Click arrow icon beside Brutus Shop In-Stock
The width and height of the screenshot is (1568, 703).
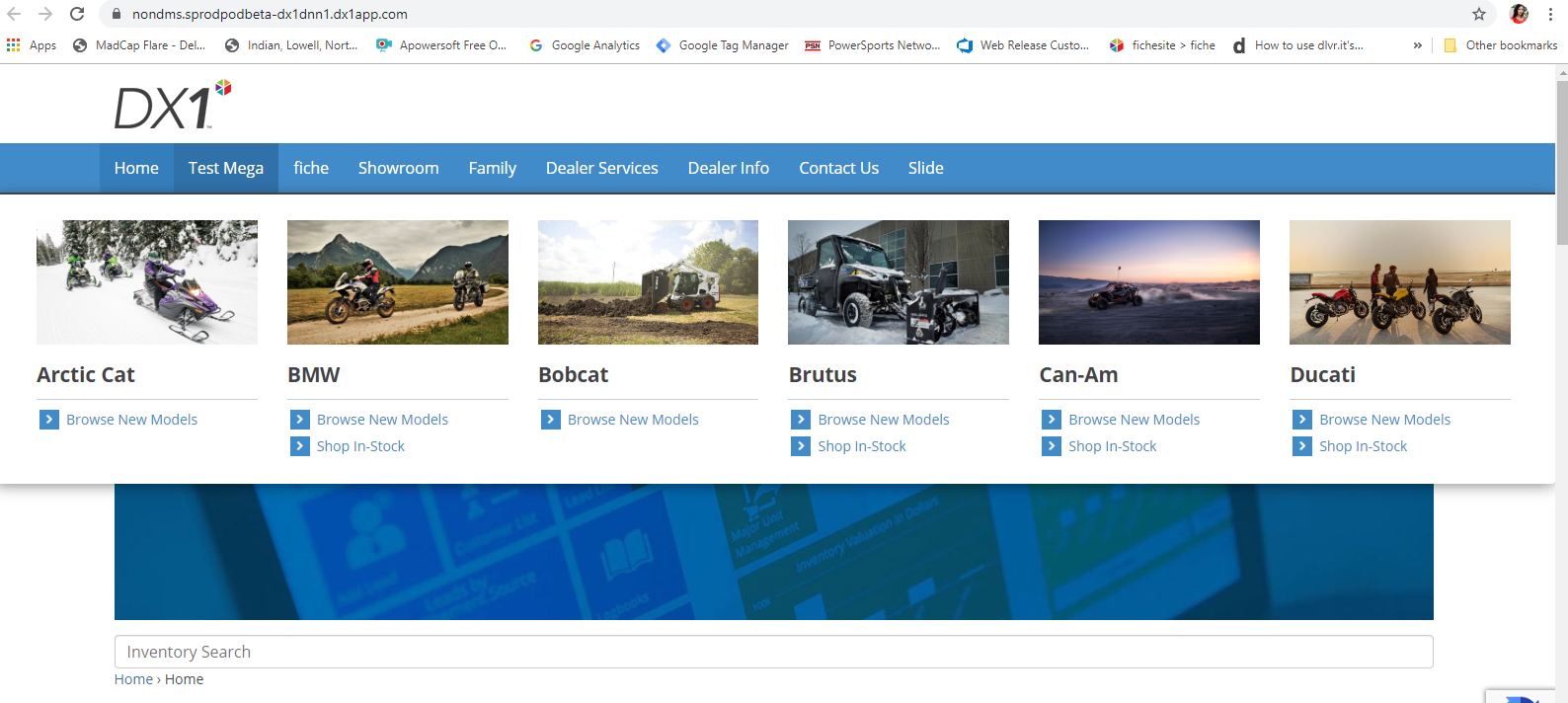pyautogui.click(x=801, y=446)
